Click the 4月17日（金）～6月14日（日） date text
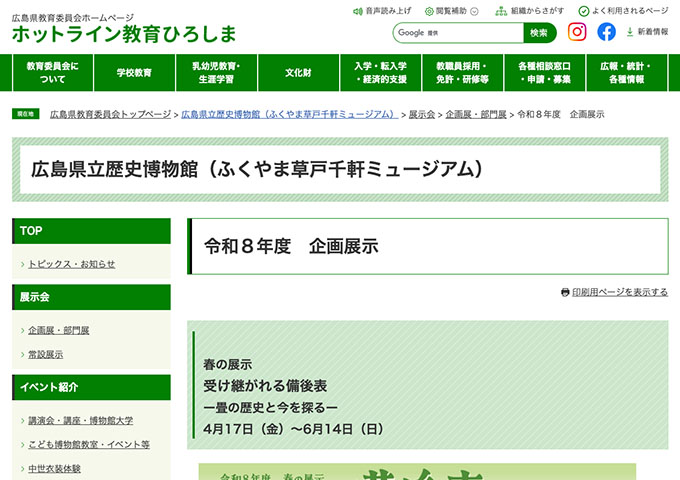Viewport: 680px width, 480px height. pos(294,429)
